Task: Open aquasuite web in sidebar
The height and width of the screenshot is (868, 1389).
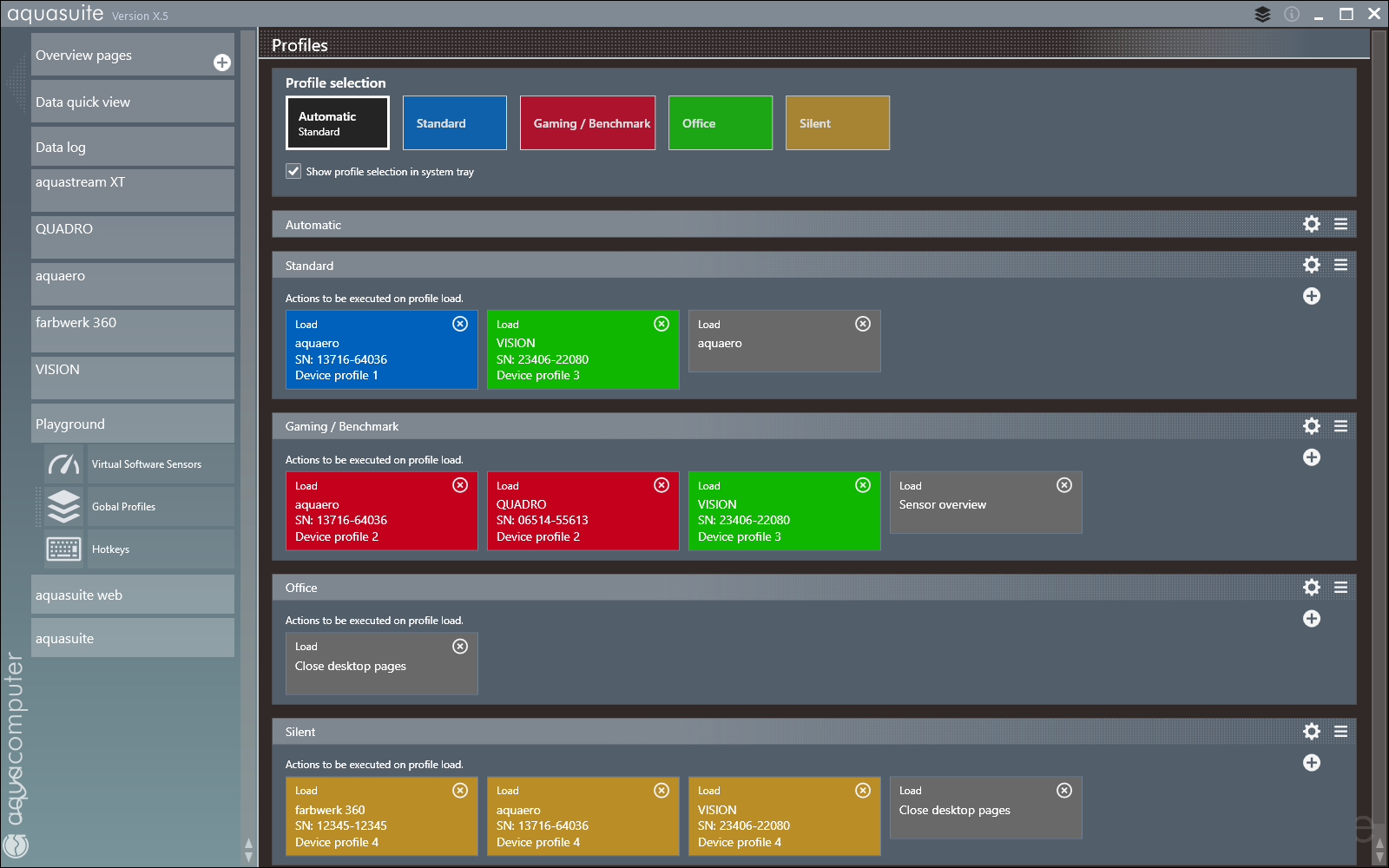Action: [x=133, y=595]
